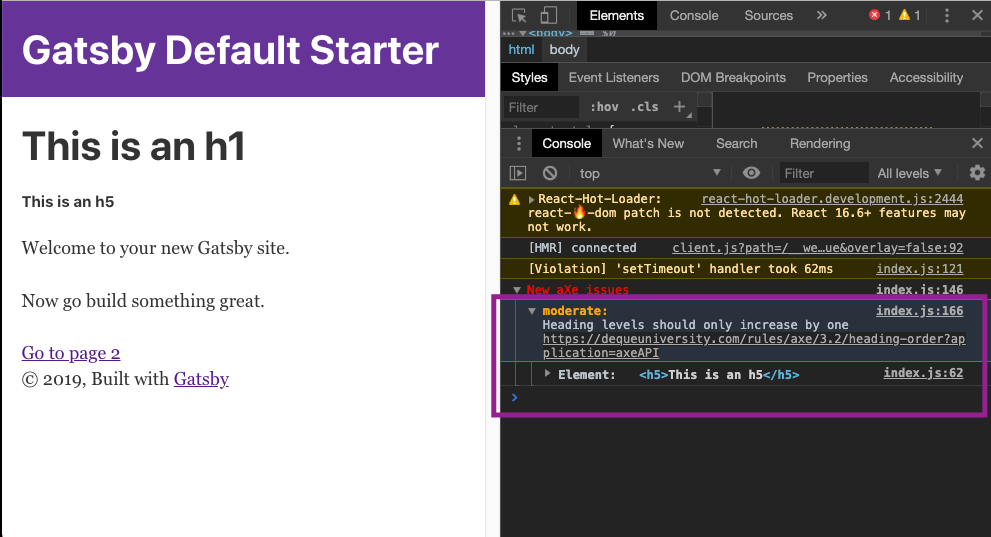The width and height of the screenshot is (991, 537).
Task: Open client.js?path source link
Action: point(818,248)
